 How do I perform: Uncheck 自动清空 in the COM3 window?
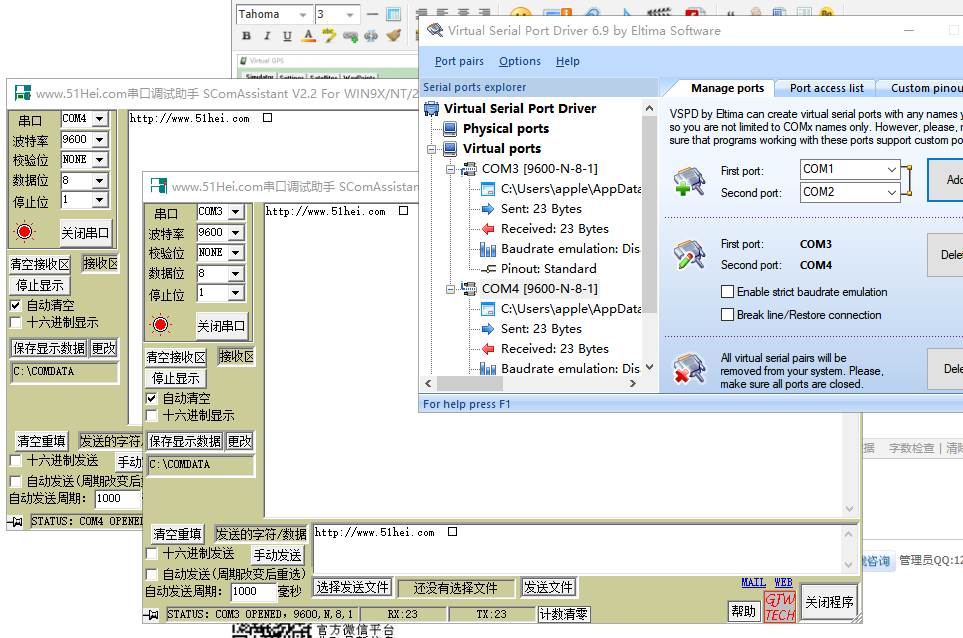152,399
